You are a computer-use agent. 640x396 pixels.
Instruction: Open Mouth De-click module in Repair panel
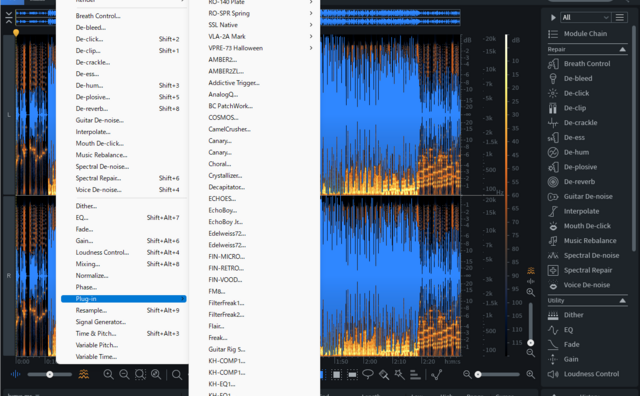tap(587, 226)
